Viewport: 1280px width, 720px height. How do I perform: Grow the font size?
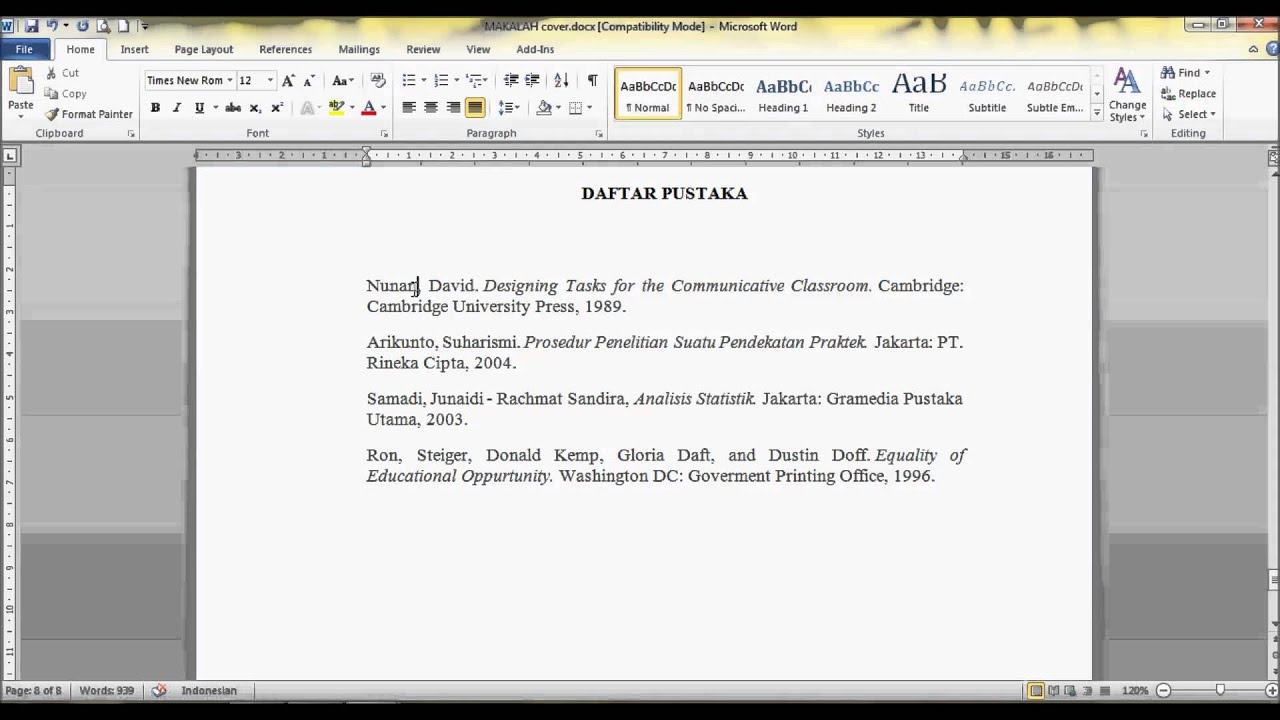tap(288, 81)
